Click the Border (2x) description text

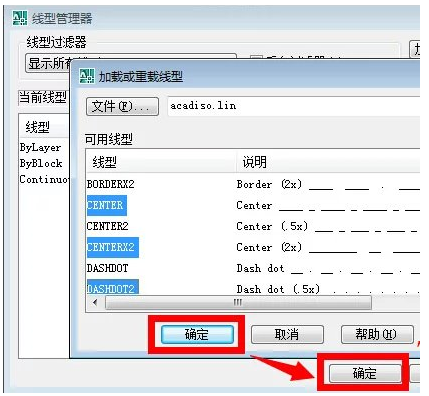(x=269, y=184)
